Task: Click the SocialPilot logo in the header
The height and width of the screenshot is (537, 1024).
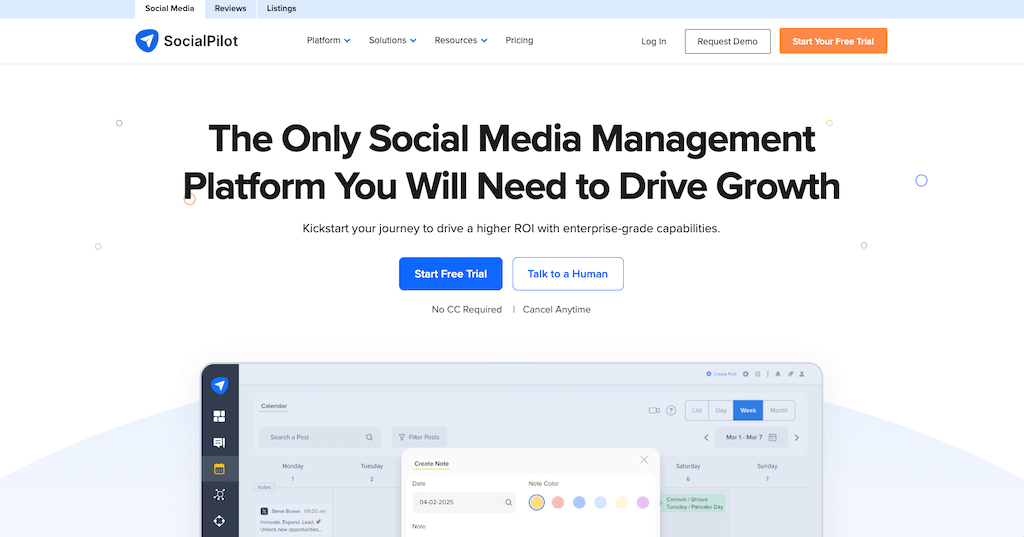Action: [x=187, y=41]
